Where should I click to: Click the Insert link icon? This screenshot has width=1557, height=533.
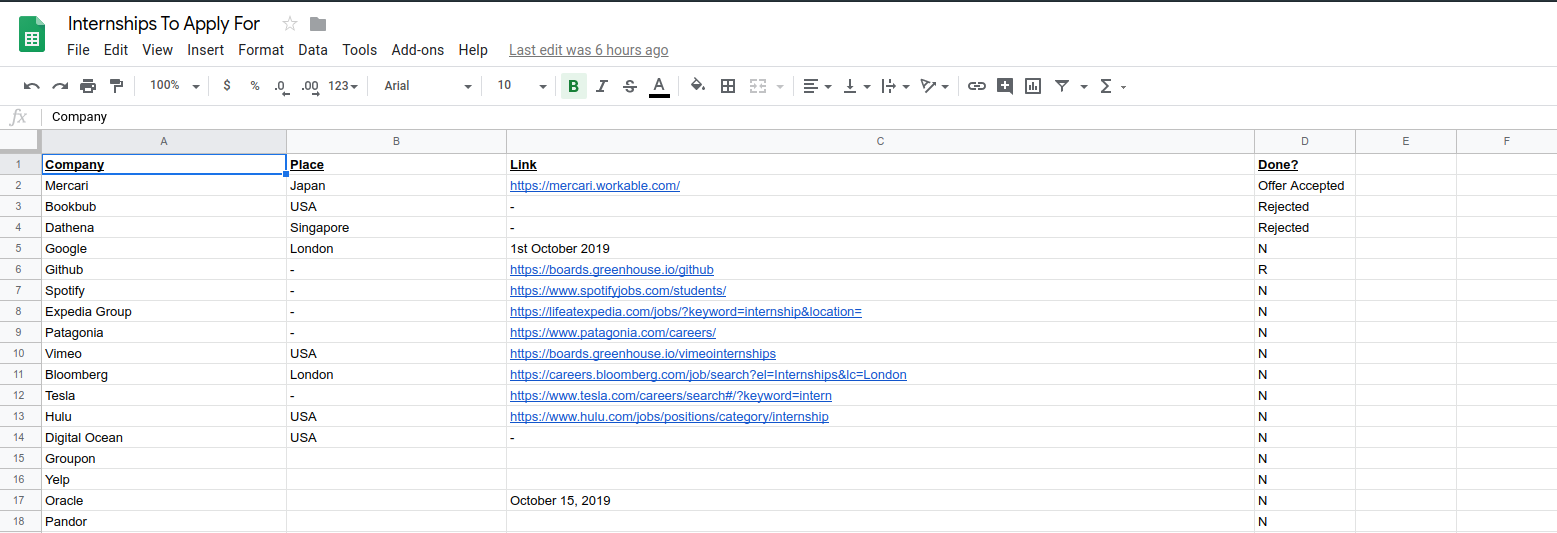[977, 86]
